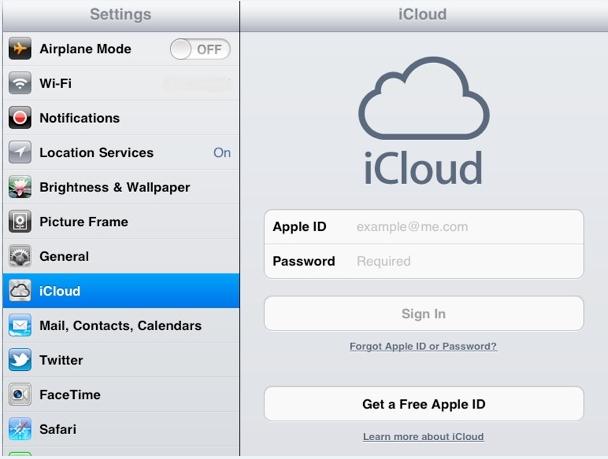Viewport: 608px width, 459px height.
Task: Click the Location Services On value
Action: [x=222, y=153]
